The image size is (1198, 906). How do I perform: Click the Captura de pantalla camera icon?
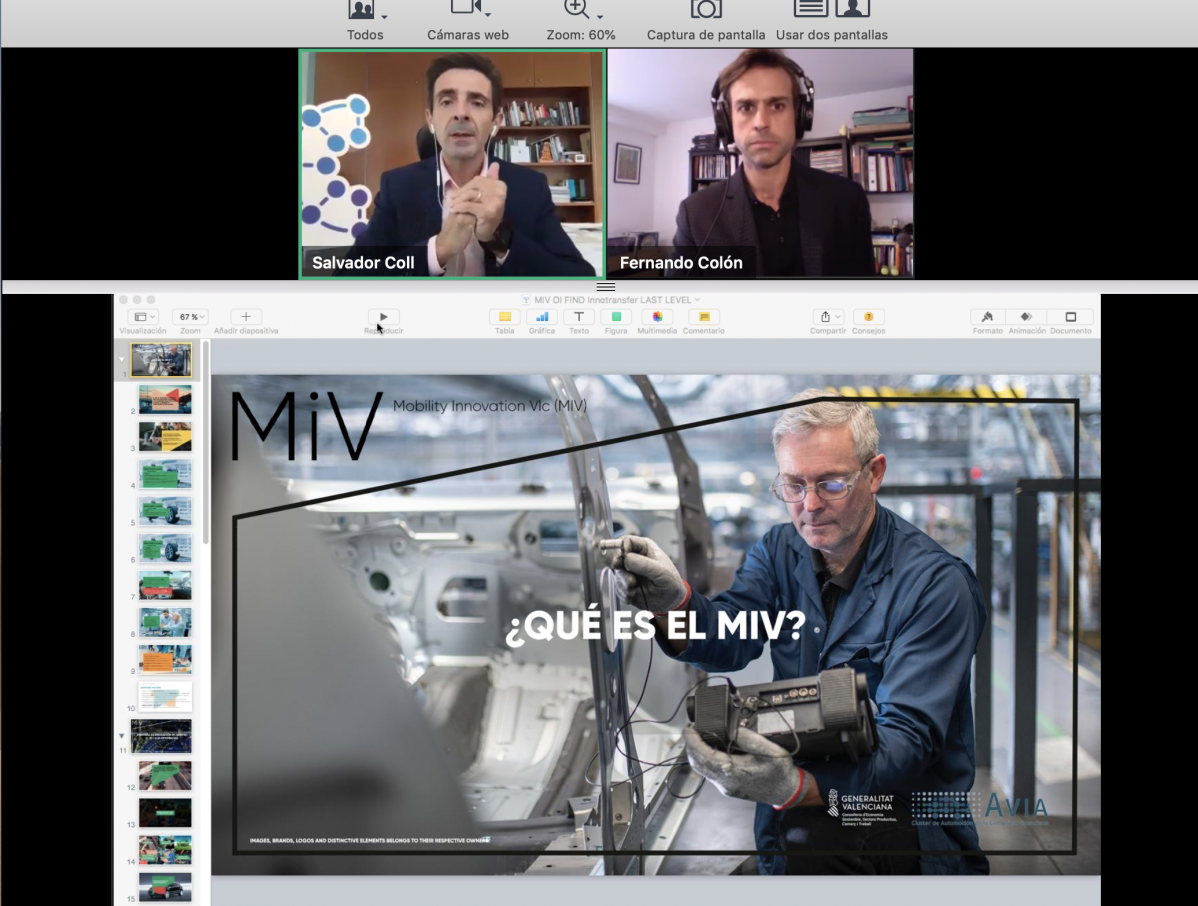706,9
